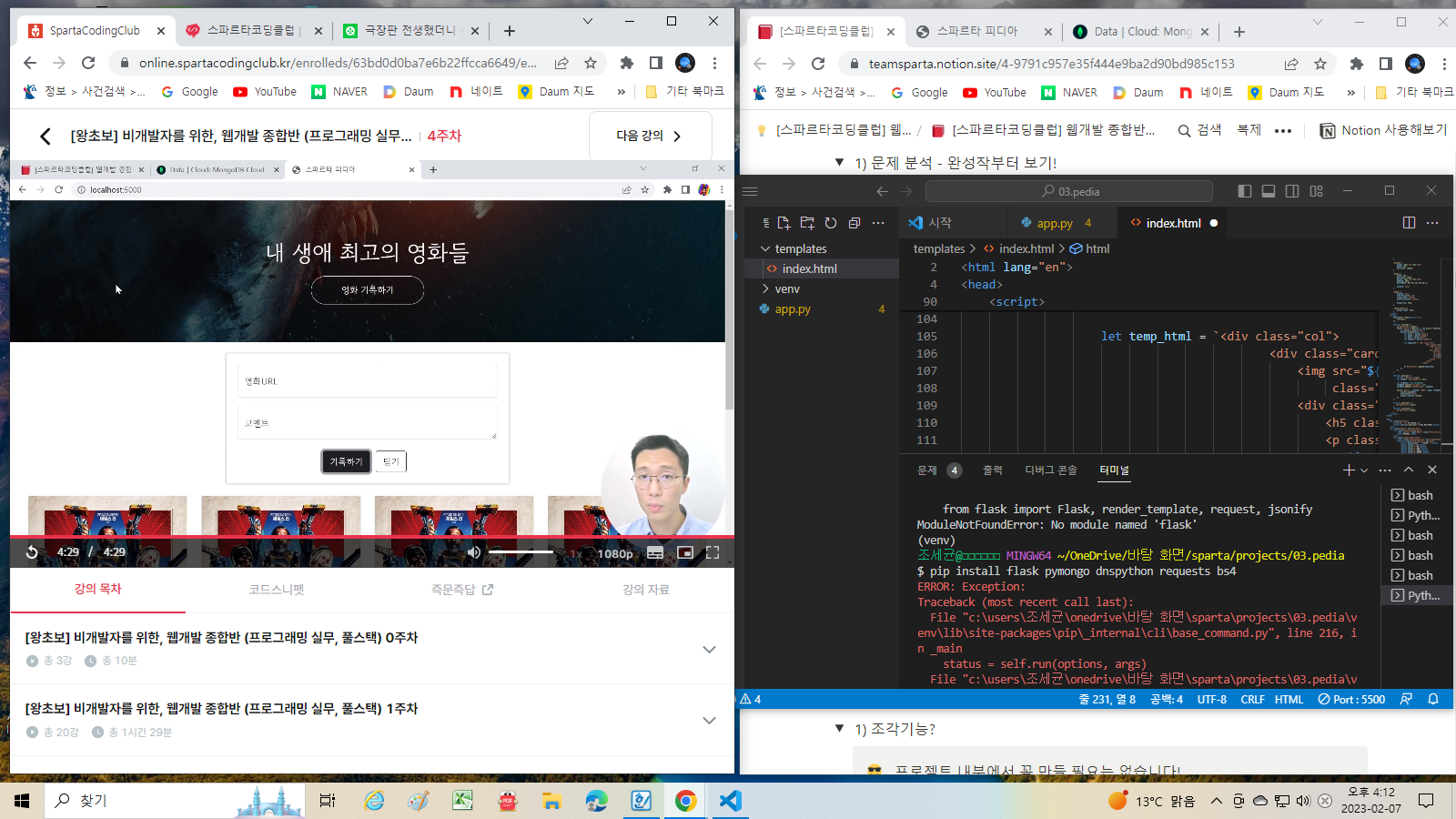
Task: Open Visual Studio Code from taskbar
Action: 730,801
